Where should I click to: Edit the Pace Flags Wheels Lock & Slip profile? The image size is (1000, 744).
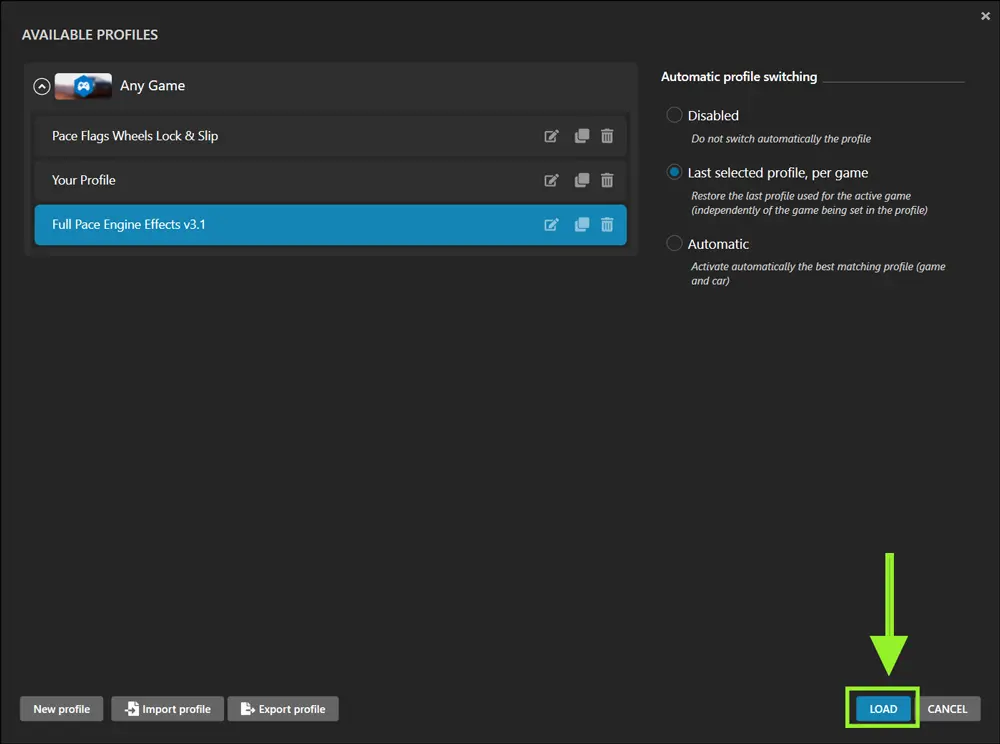click(551, 136)
